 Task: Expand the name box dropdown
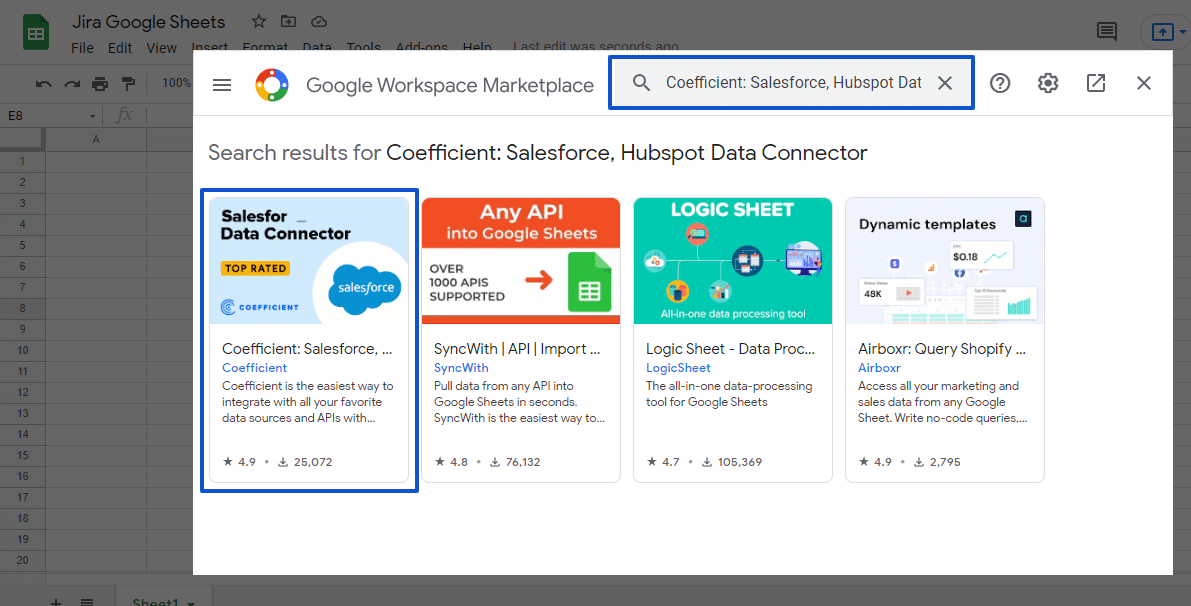pyautogui.click(x=93, y=116)
